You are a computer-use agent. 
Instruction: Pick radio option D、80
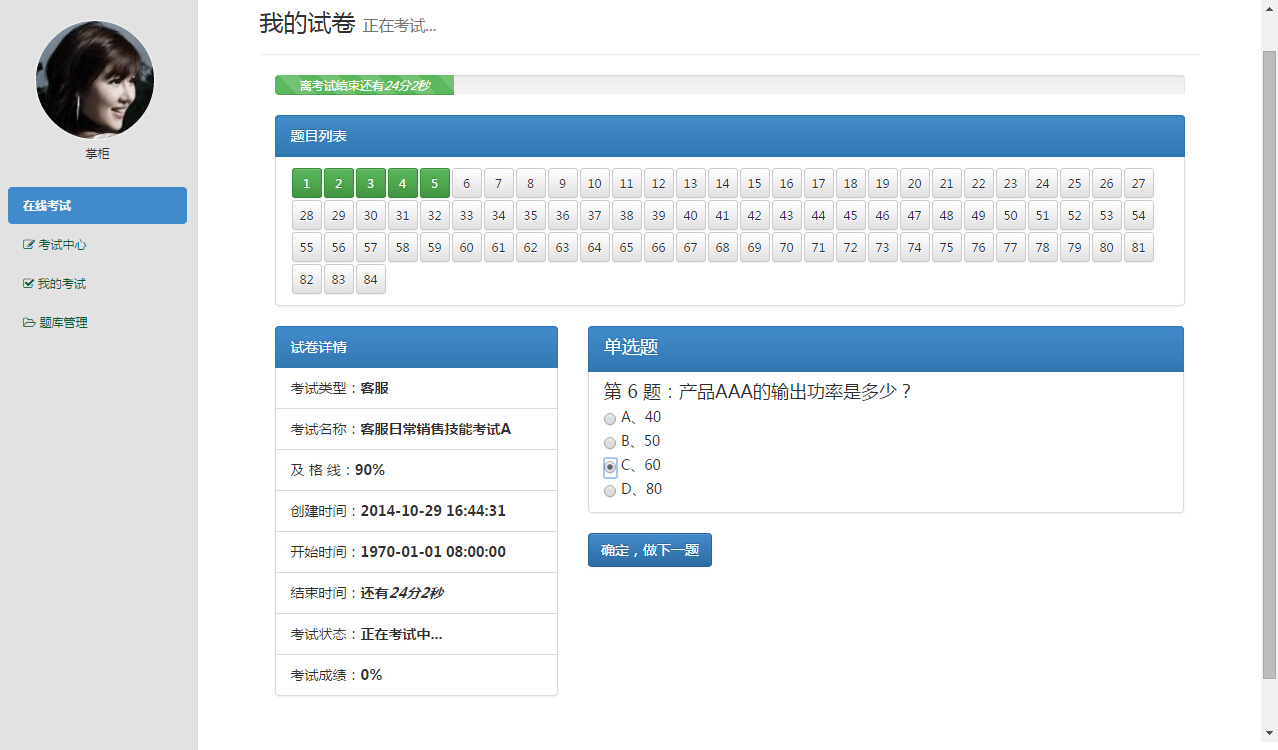tap(610, 491)
